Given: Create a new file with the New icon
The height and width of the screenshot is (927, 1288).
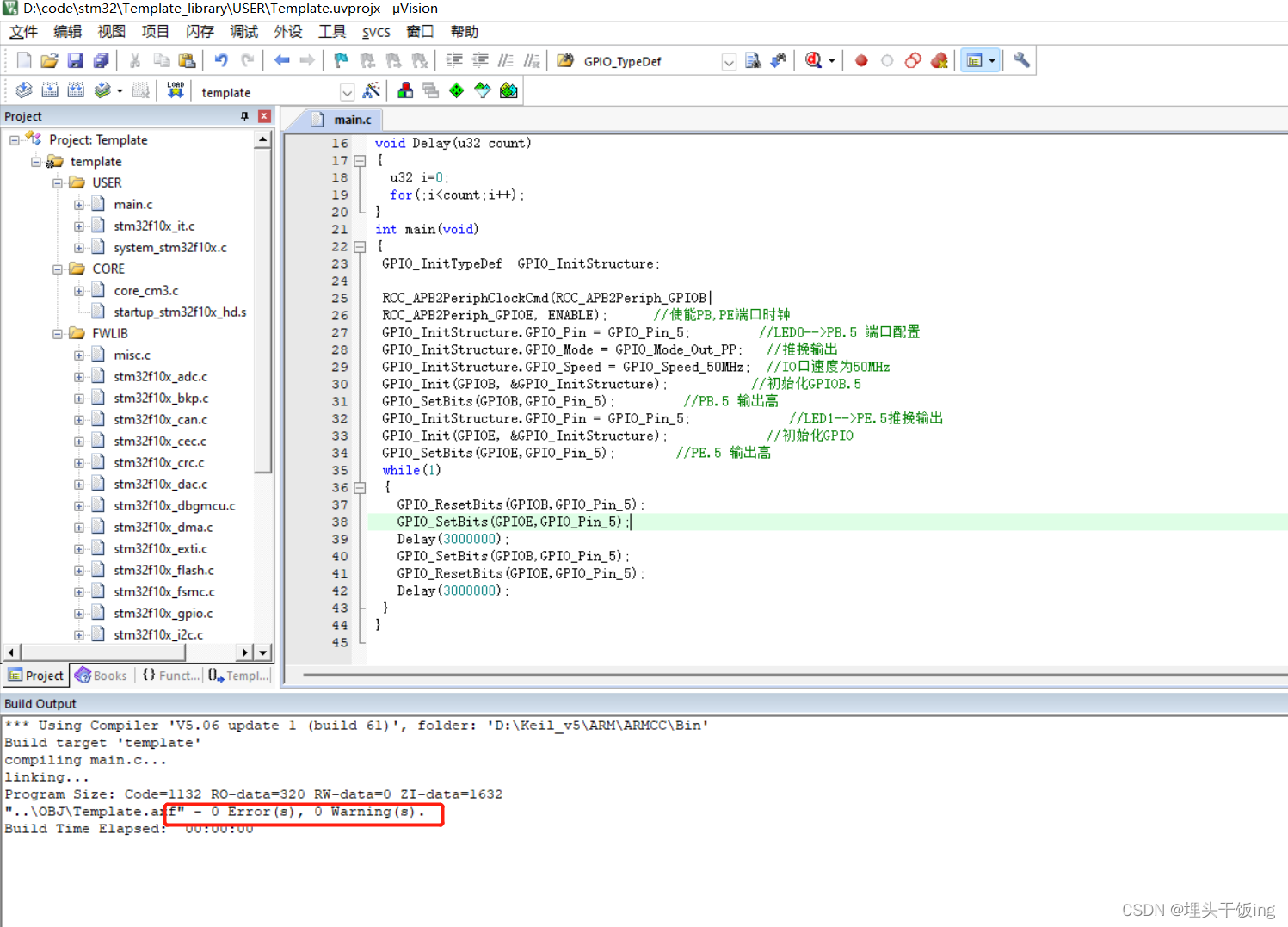Looking at the screenshot, I should (24, 60).
